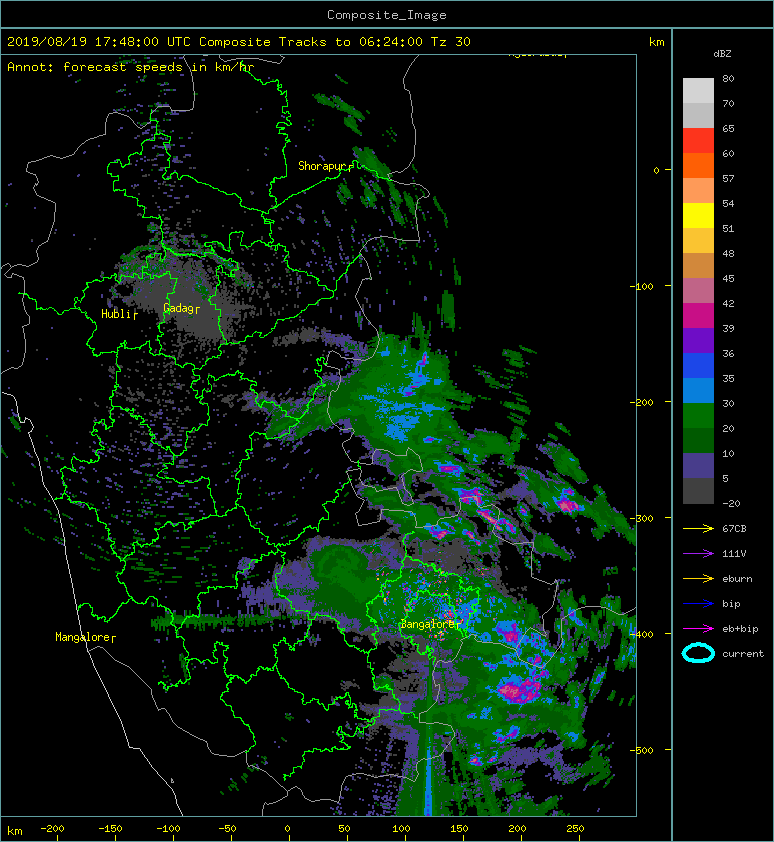Select the 65 value on dBZ scale
Image resolution: width=774 pixels, height=842 pixels.
tap(728, 128)
